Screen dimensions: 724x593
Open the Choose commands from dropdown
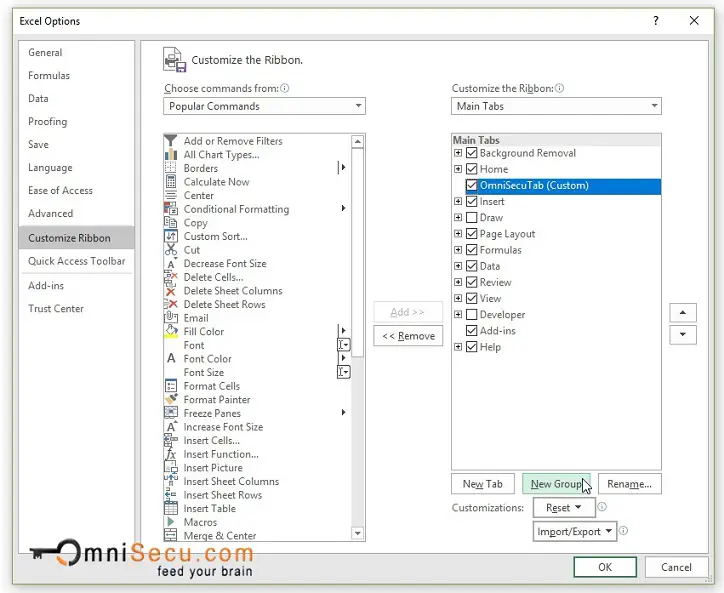click(x=264, y=106)
